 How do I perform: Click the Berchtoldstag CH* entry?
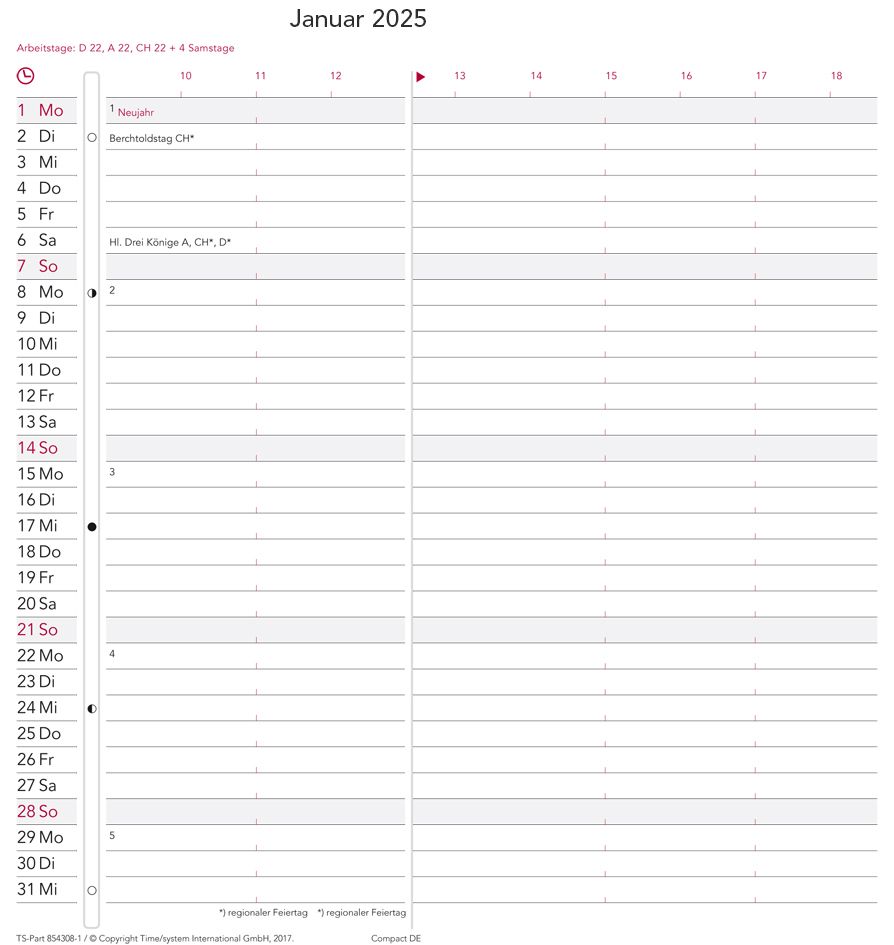[151, 138]
